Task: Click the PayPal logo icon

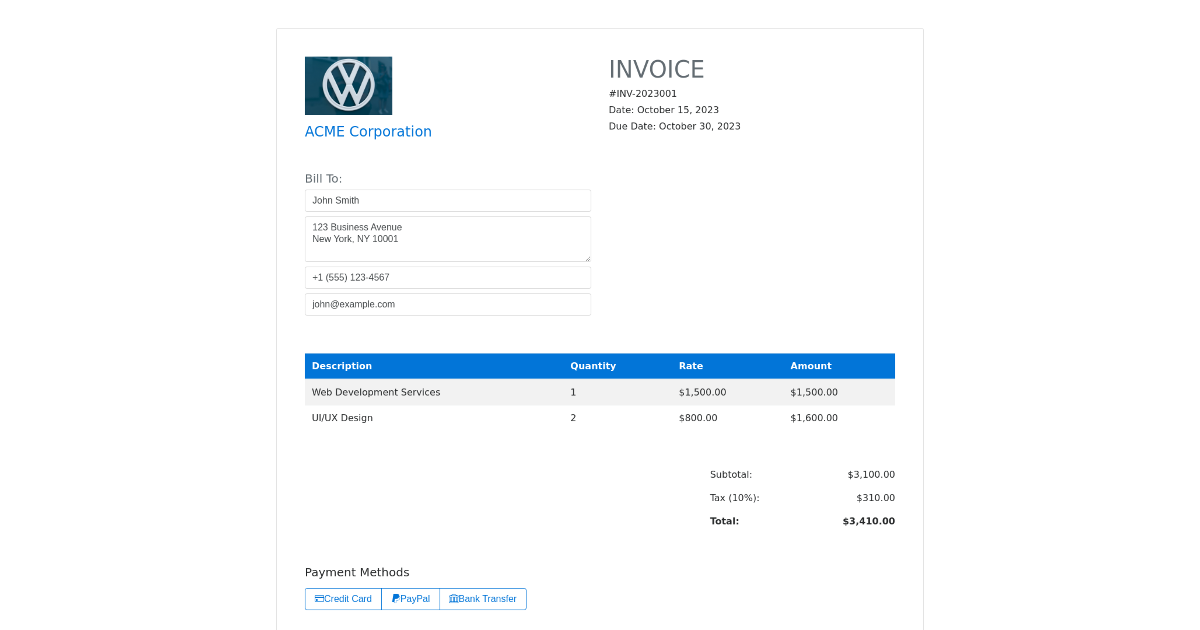Action: (x=394, y=599)
